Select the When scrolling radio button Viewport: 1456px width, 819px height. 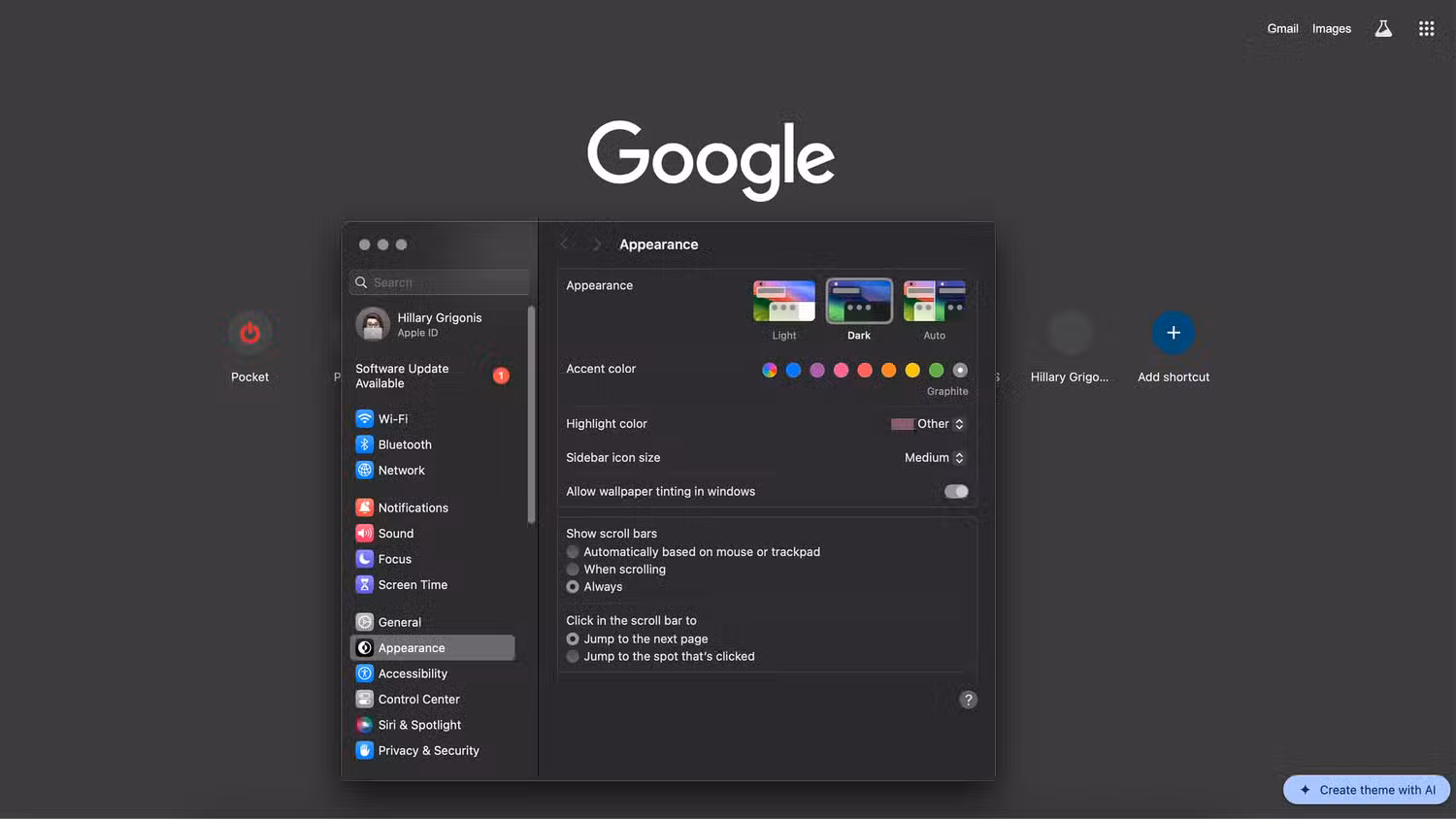(x=573, y=570)
